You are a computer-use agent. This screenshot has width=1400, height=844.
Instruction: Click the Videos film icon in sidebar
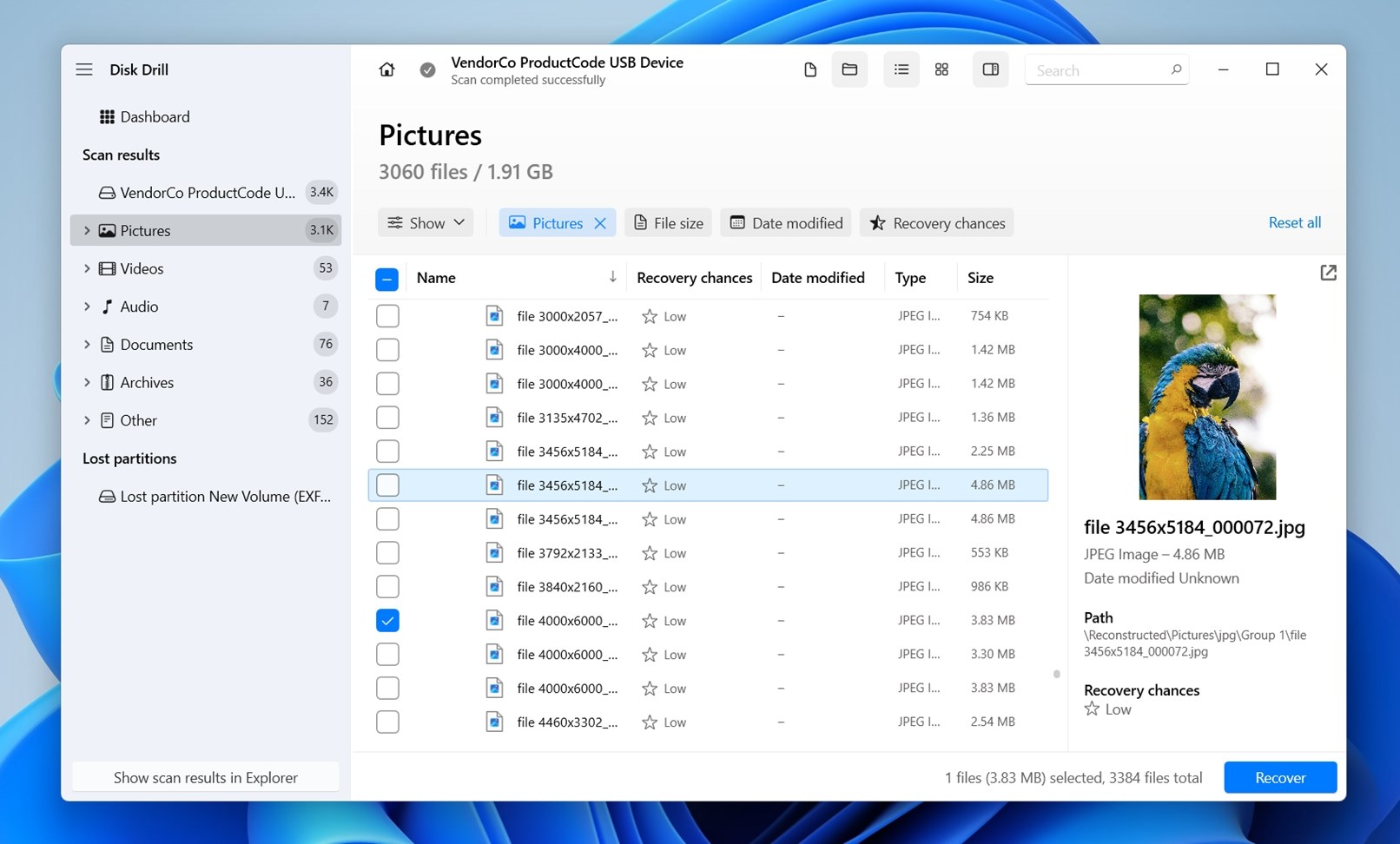[107, 268]
